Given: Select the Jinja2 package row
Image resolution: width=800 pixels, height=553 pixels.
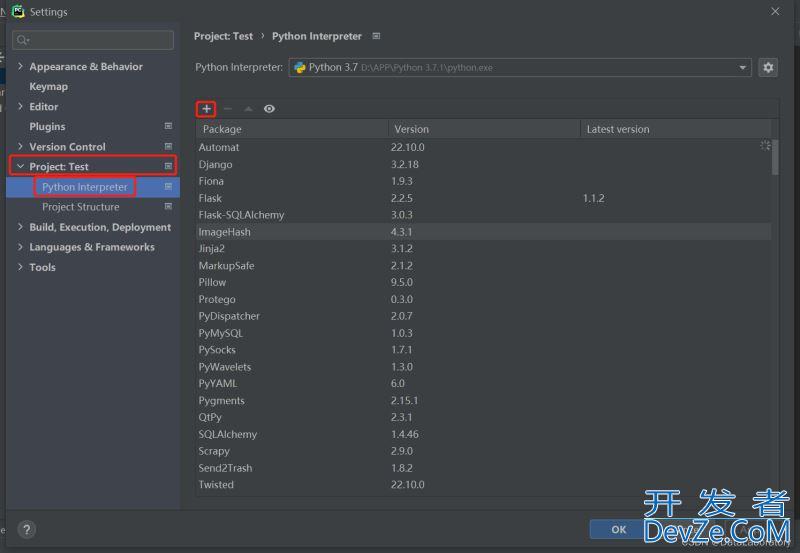Looking at the screenshot, I should click(484, 248).
